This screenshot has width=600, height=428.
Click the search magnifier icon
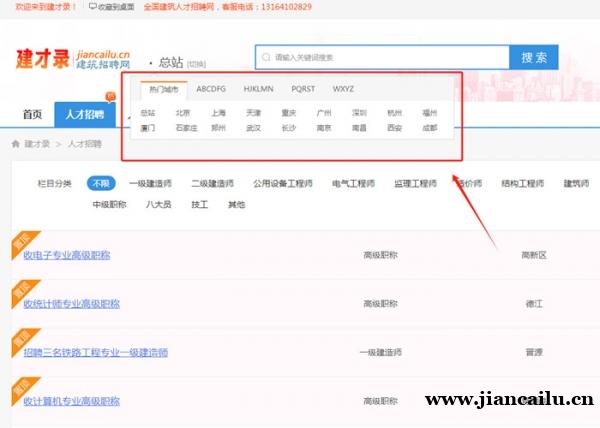(266, 57)
